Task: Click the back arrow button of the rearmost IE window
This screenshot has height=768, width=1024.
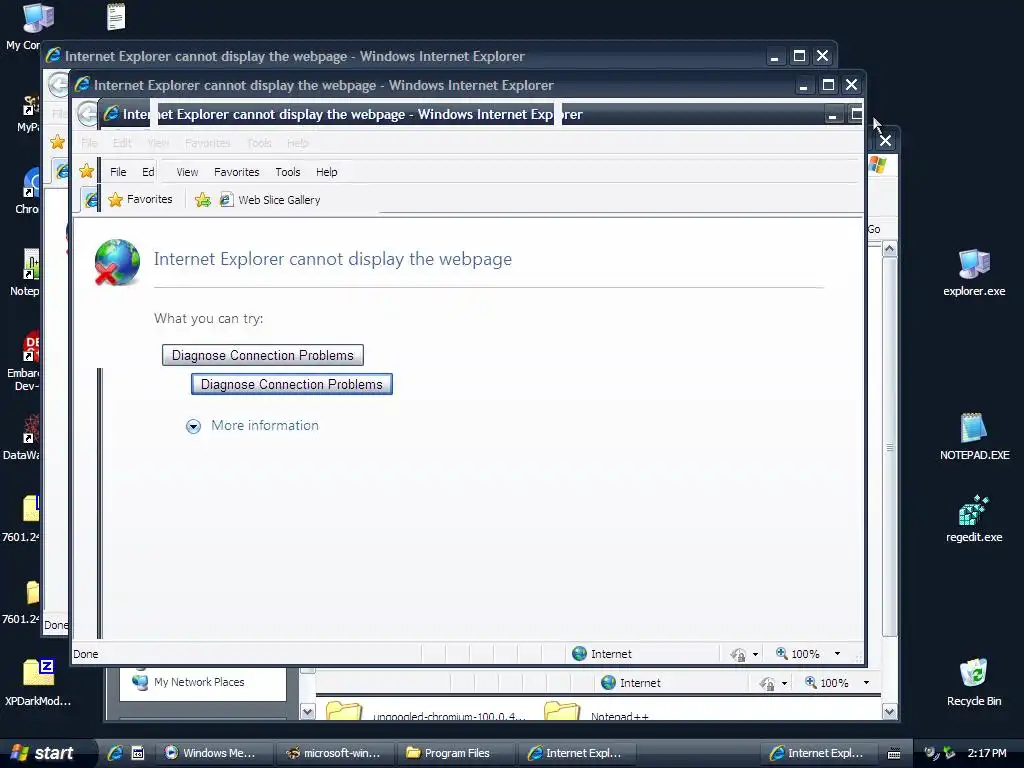Action: pos(58,84)
